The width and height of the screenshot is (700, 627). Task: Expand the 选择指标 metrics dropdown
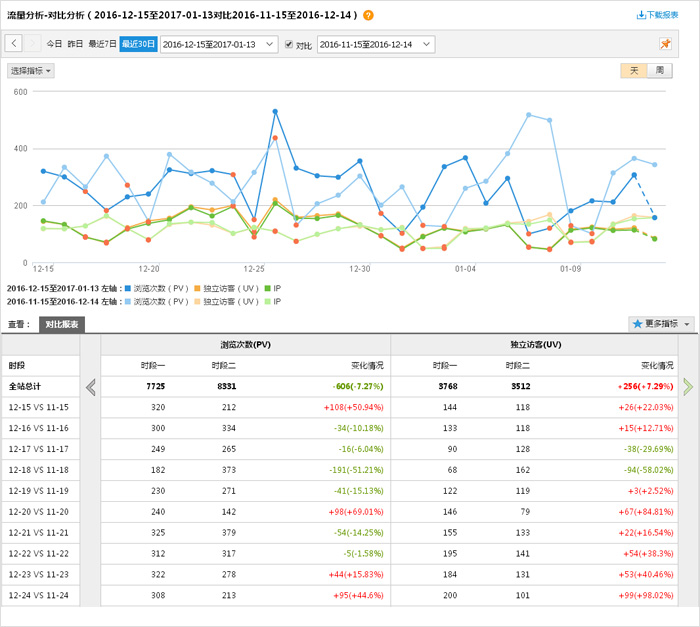point(31,71)
